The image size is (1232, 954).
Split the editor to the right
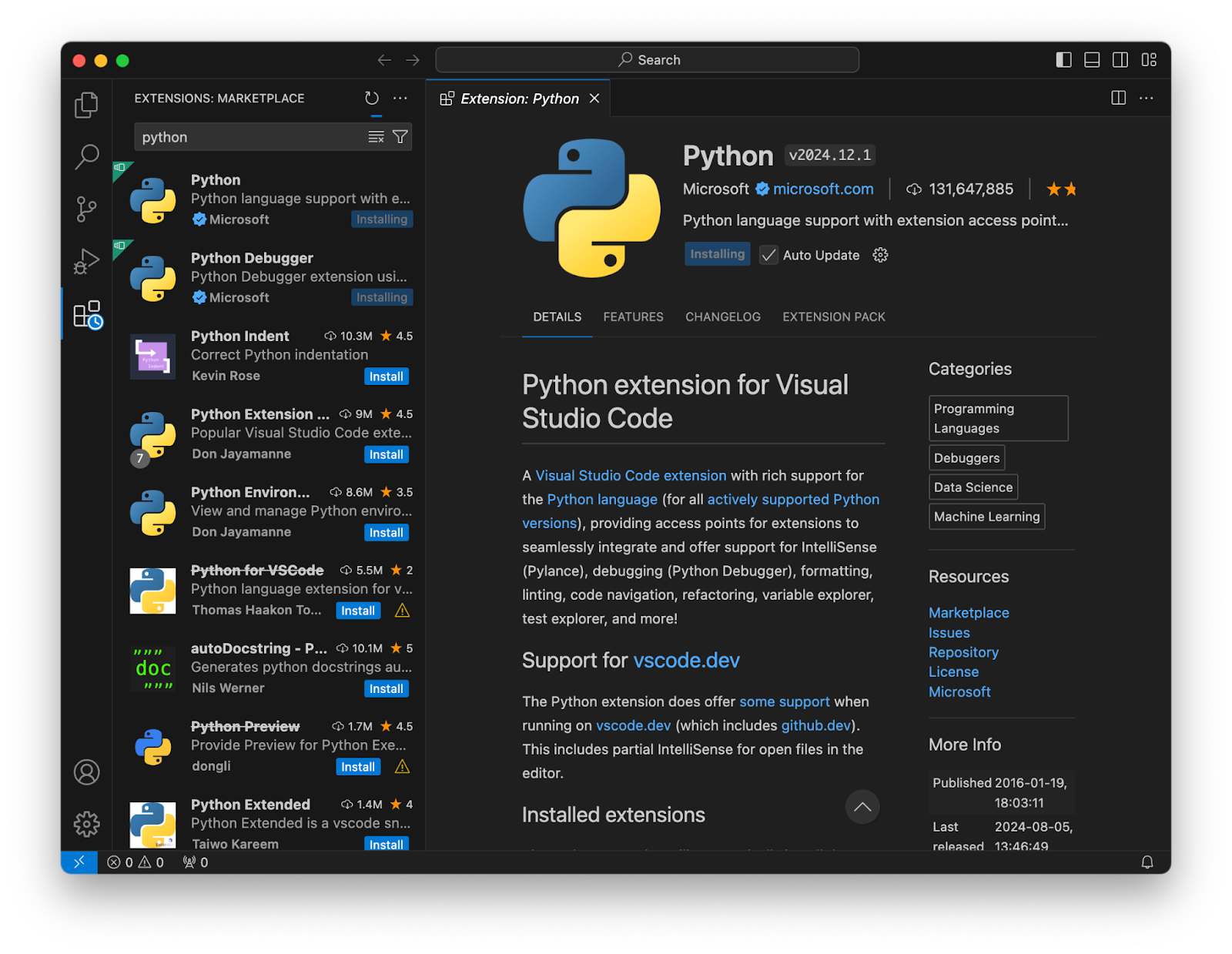point(1119,98)
